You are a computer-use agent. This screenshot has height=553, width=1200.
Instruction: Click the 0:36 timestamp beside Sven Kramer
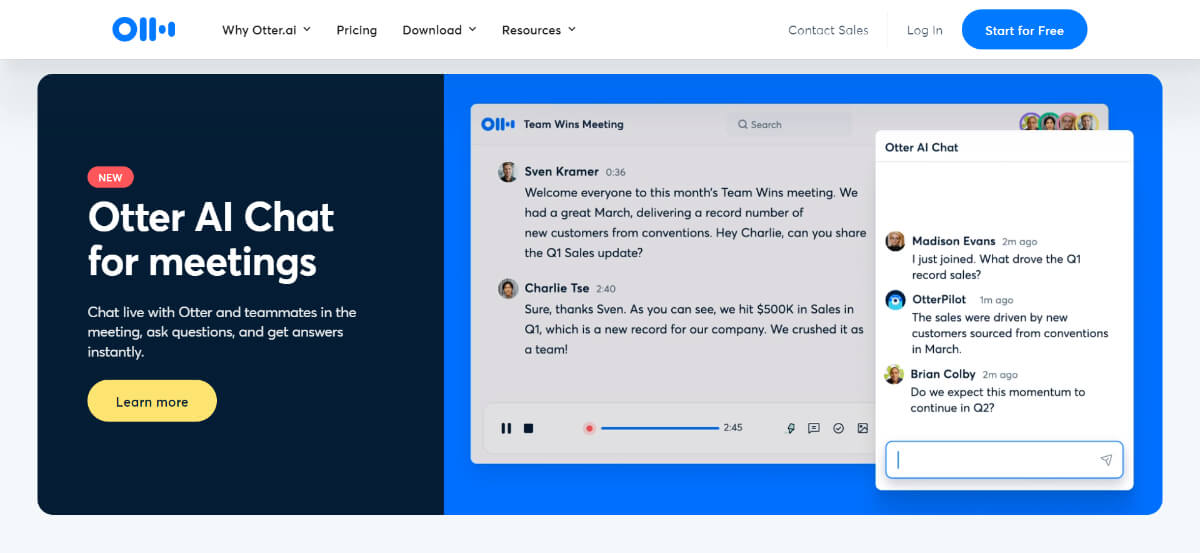tap(615, 172)
